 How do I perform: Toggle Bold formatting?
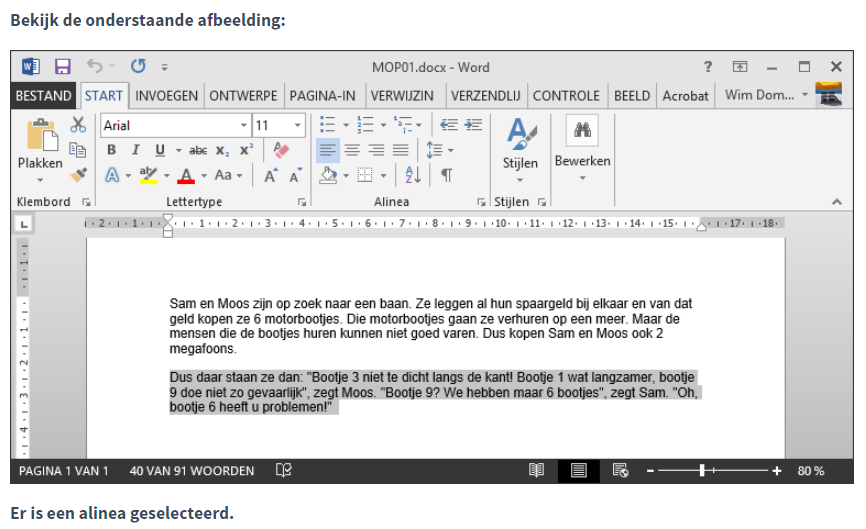click(112, 150)
